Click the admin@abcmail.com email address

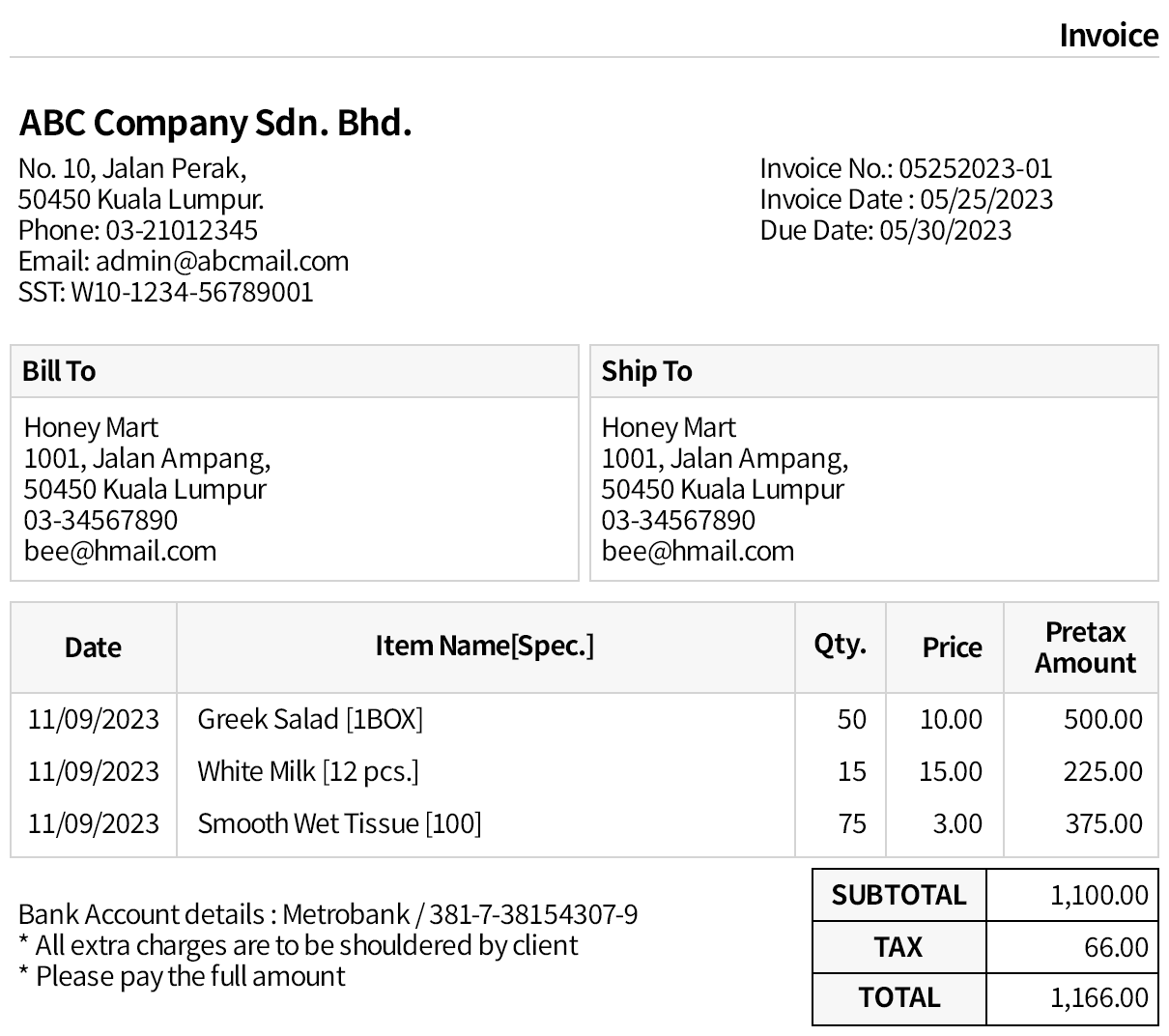point(222,261)
